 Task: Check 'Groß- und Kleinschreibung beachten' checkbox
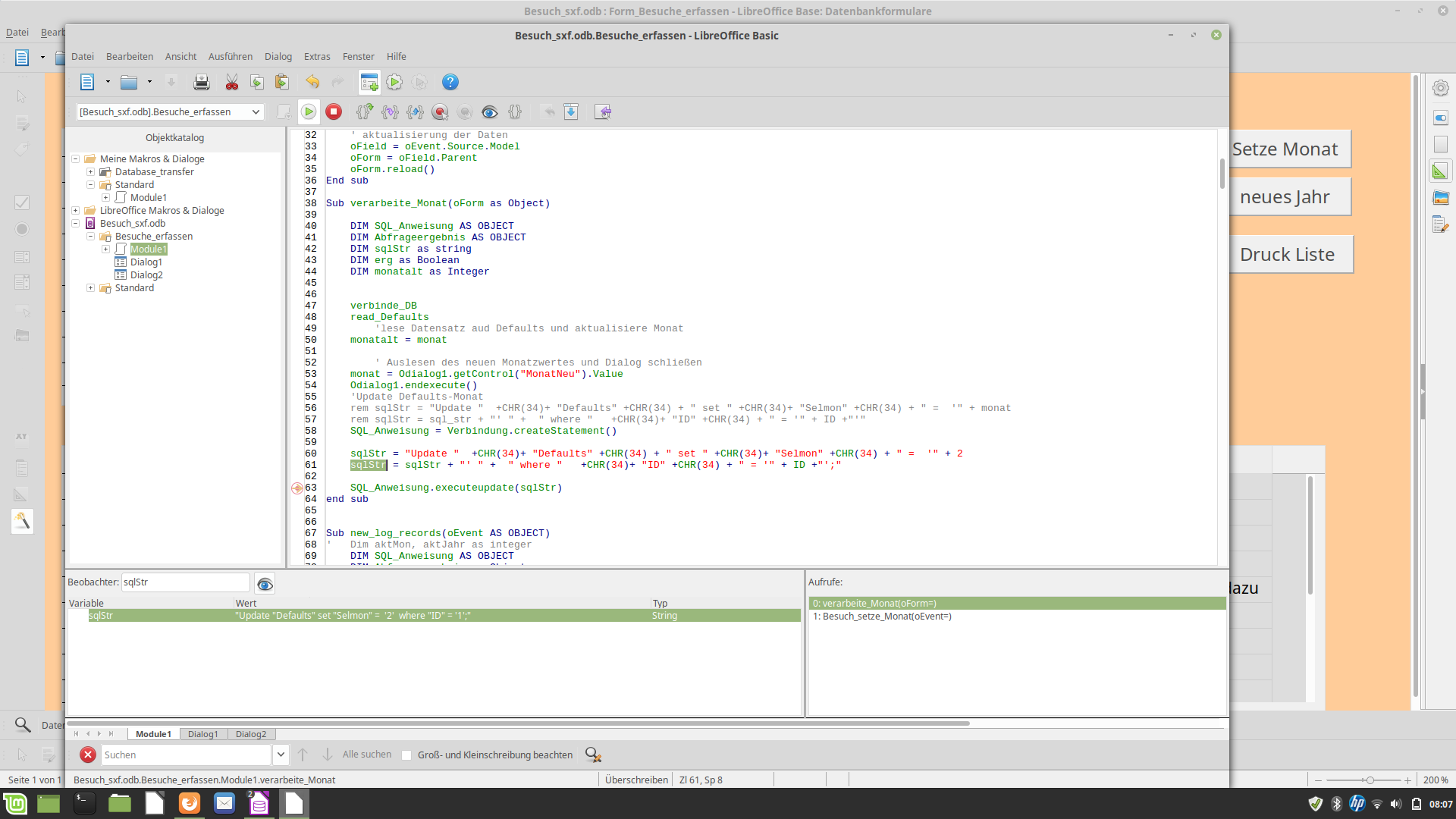point(406,755)
